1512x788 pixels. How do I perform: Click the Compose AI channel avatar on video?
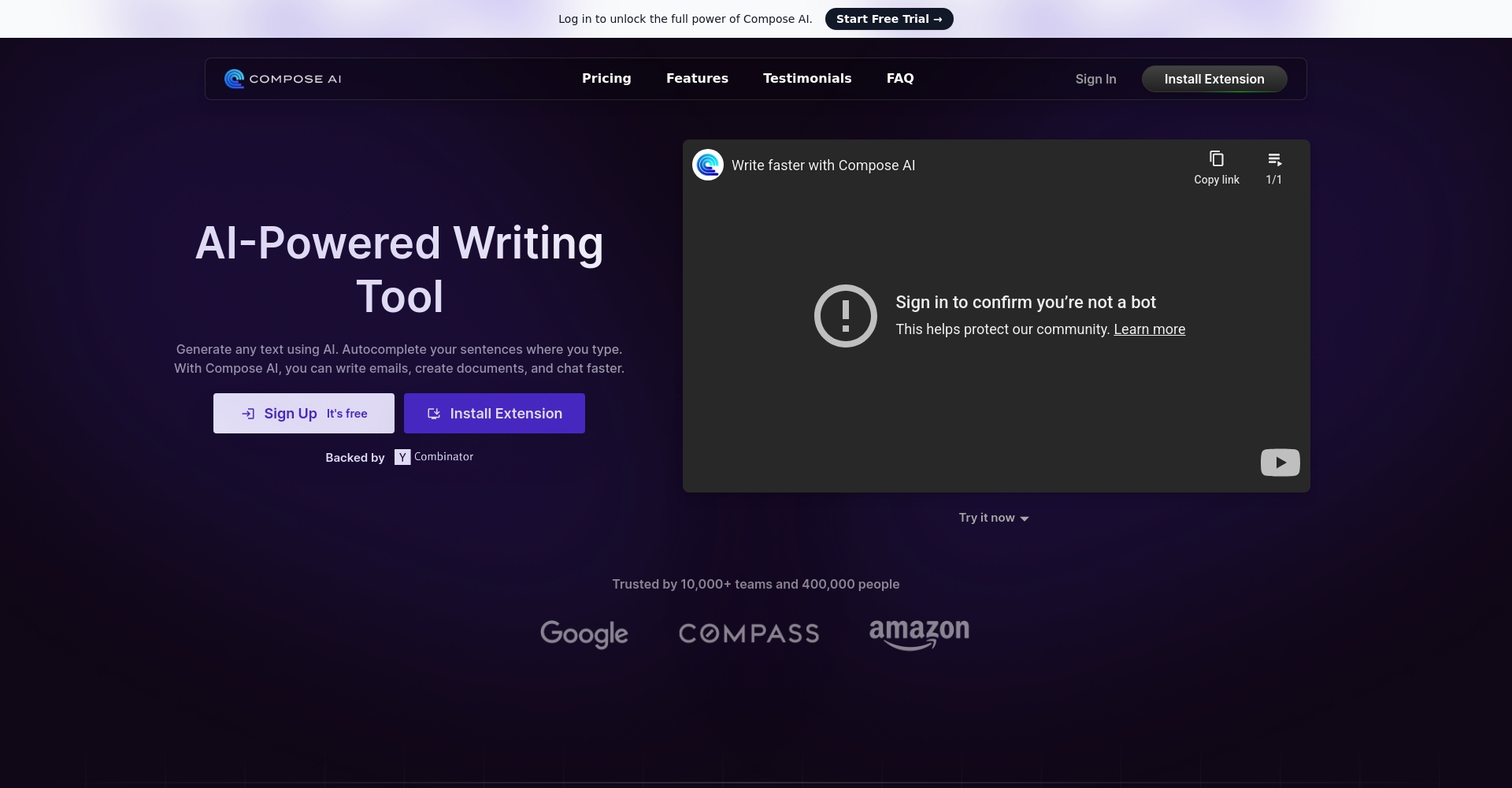[x=707, y=165]
